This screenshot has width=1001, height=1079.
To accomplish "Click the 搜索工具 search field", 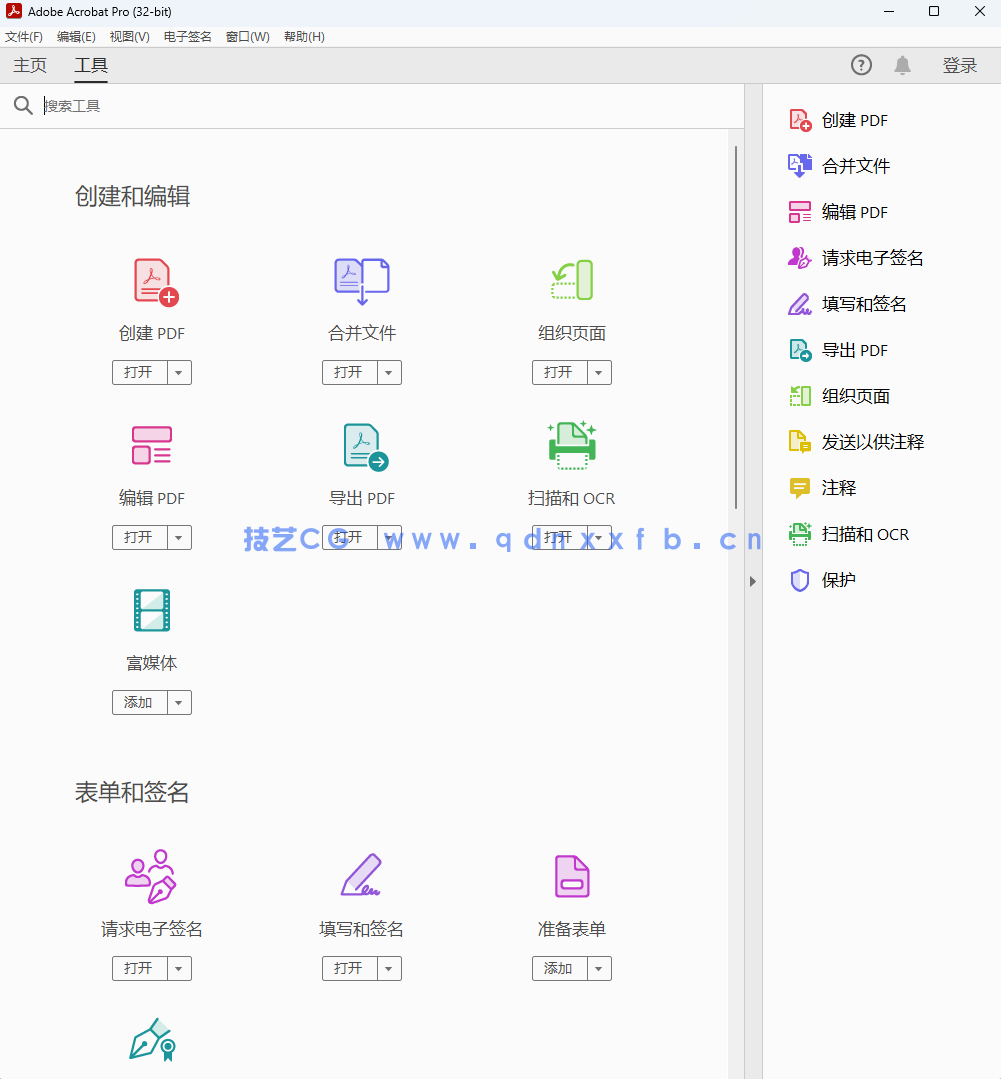I will pos(200,105).
